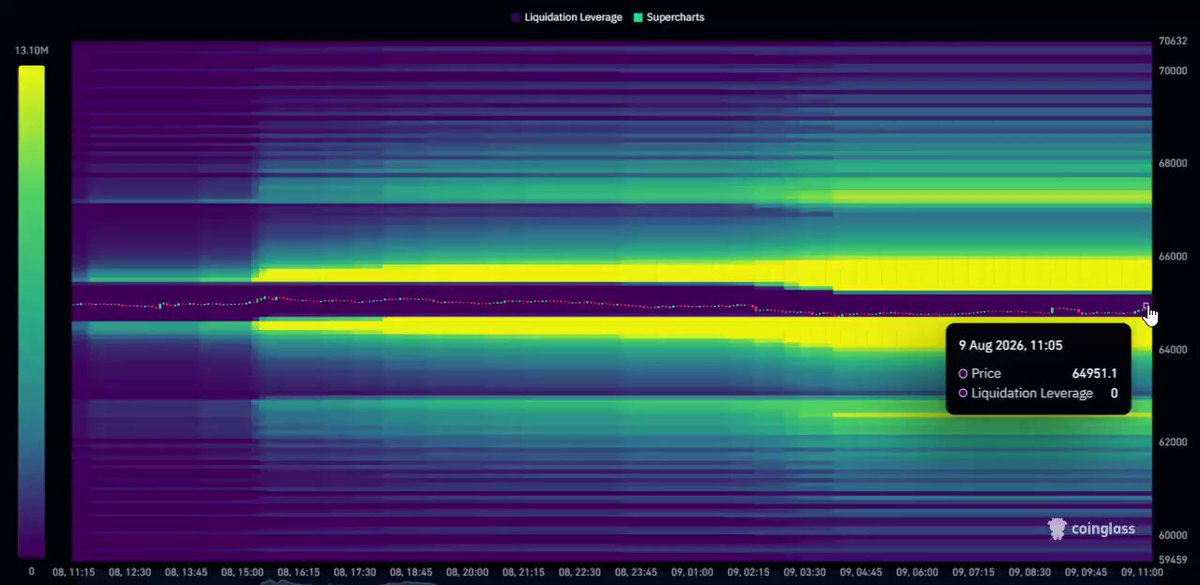Select the 08, 18:45 time label
This screenshot has width=1200, height=585.
click(x=413, y=573)
